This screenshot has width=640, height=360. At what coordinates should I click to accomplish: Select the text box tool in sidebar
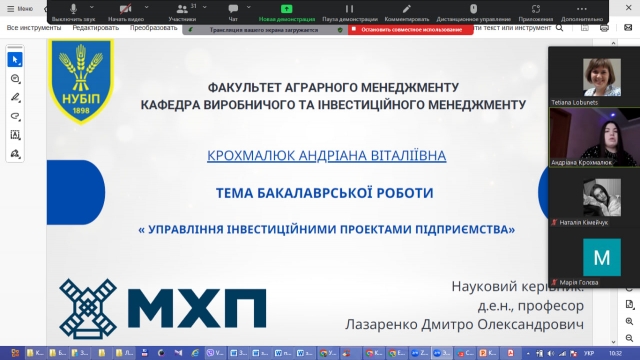pos(15,135)
